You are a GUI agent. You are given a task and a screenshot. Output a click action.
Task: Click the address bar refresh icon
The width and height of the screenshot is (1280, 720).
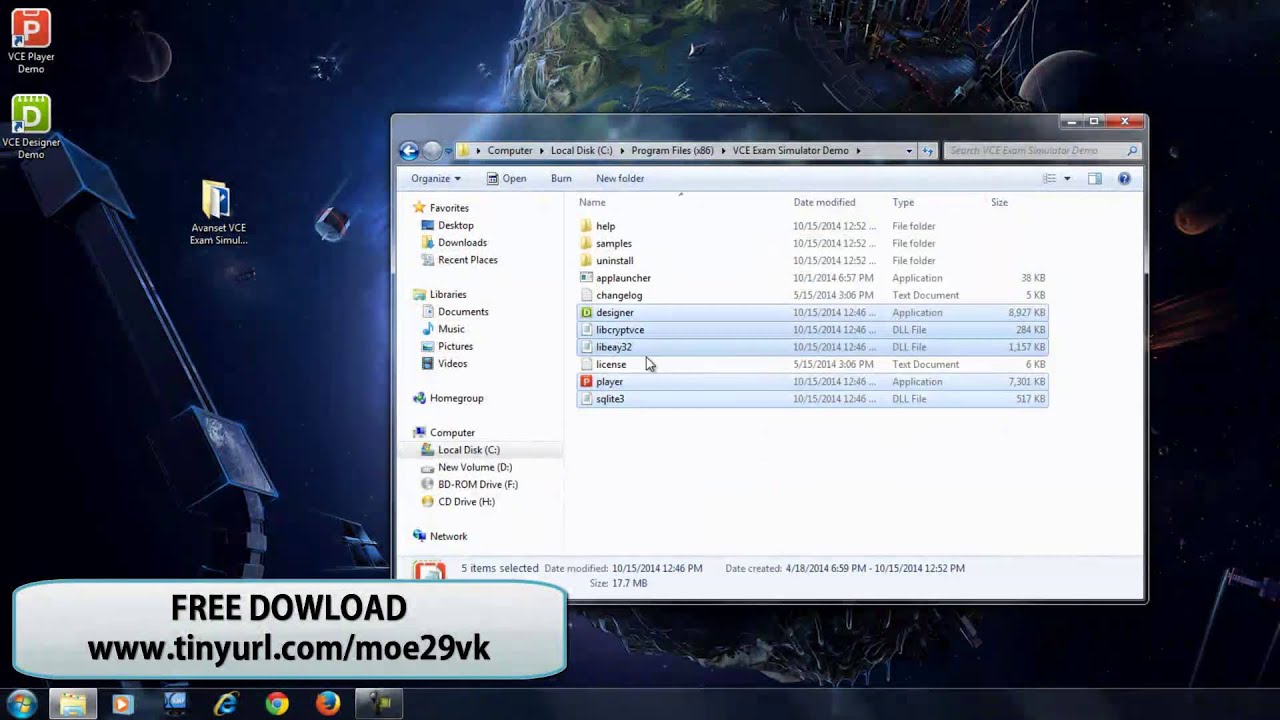[x=928, y=151]
